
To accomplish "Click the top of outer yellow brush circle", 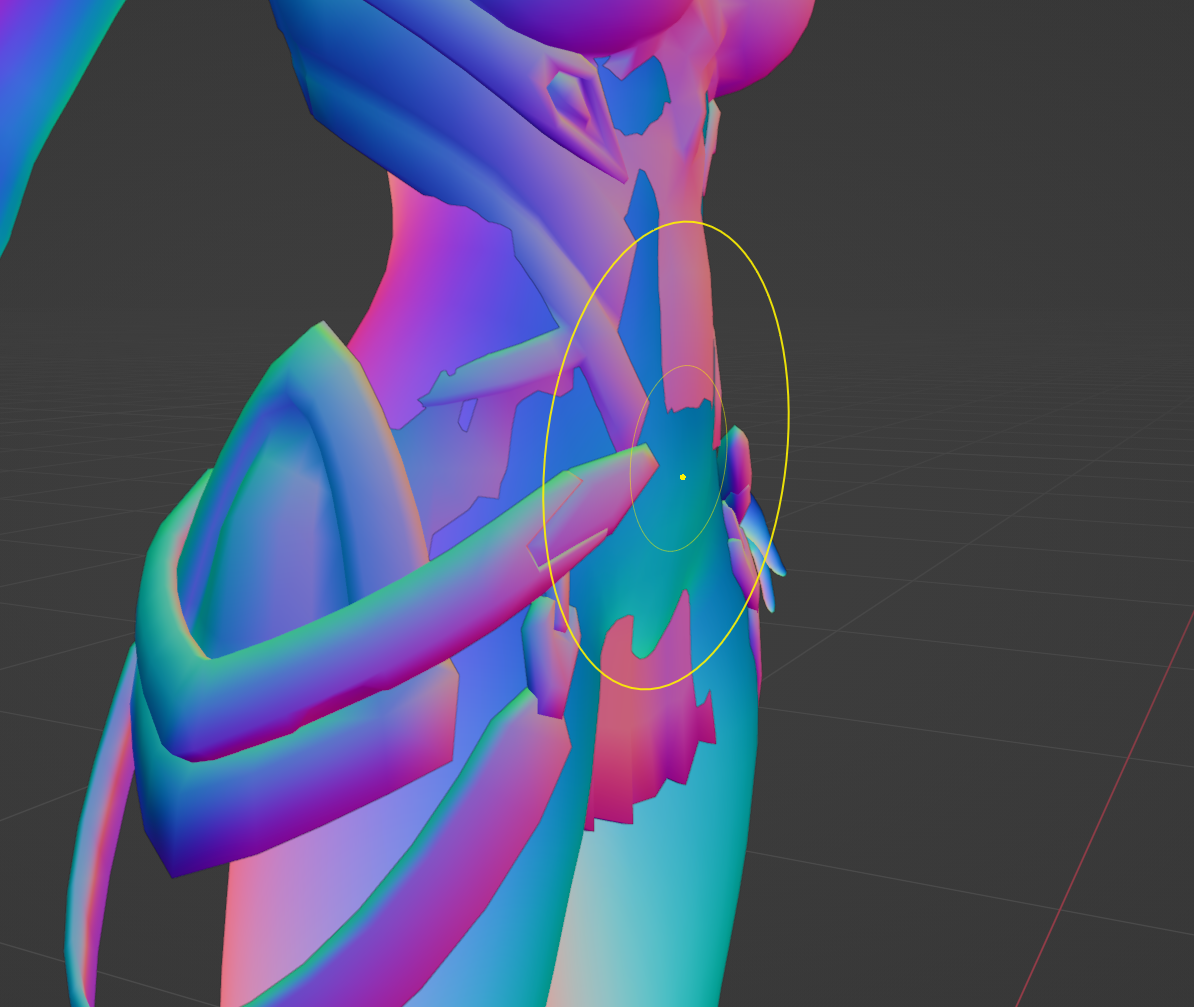I will pyautogui.click(x=685, y=222).
